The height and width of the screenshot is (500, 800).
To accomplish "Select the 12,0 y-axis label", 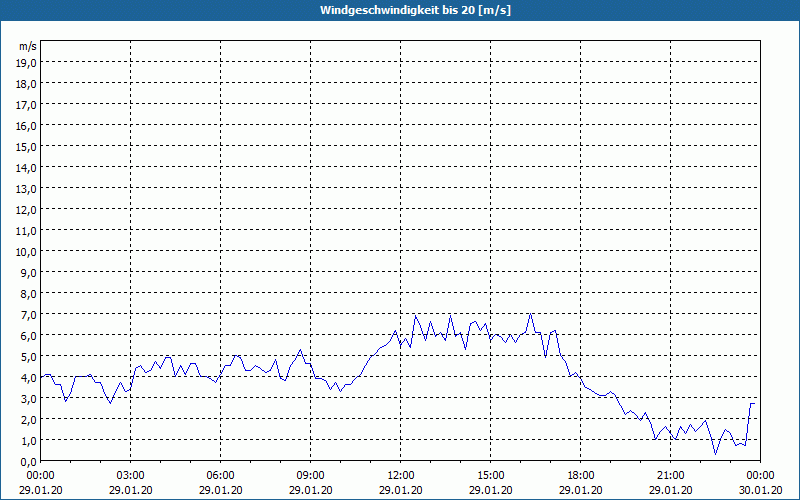I will point(28,210).
